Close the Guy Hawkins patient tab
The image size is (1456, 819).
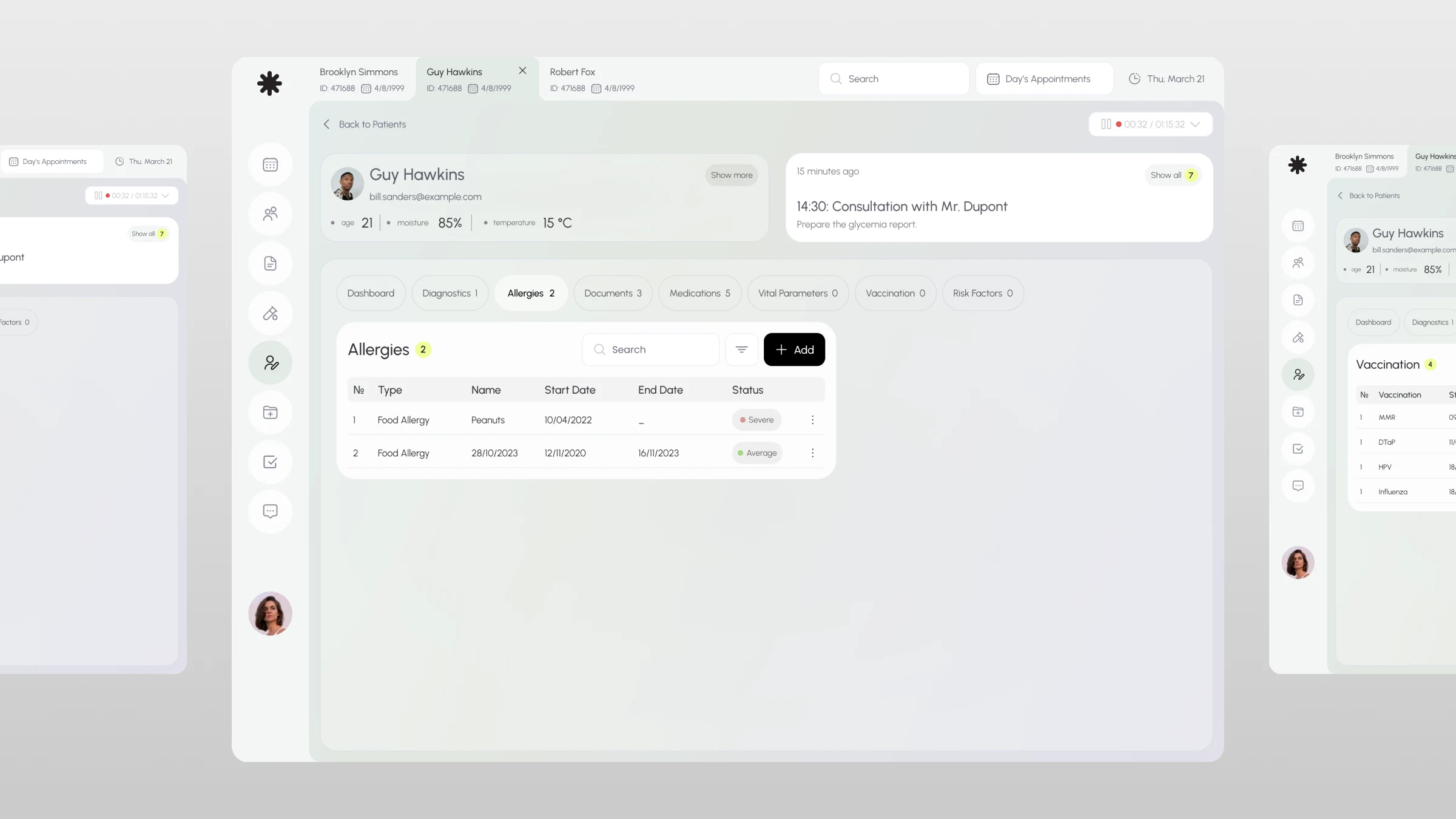pyautogui.click(x=522, y=71)
